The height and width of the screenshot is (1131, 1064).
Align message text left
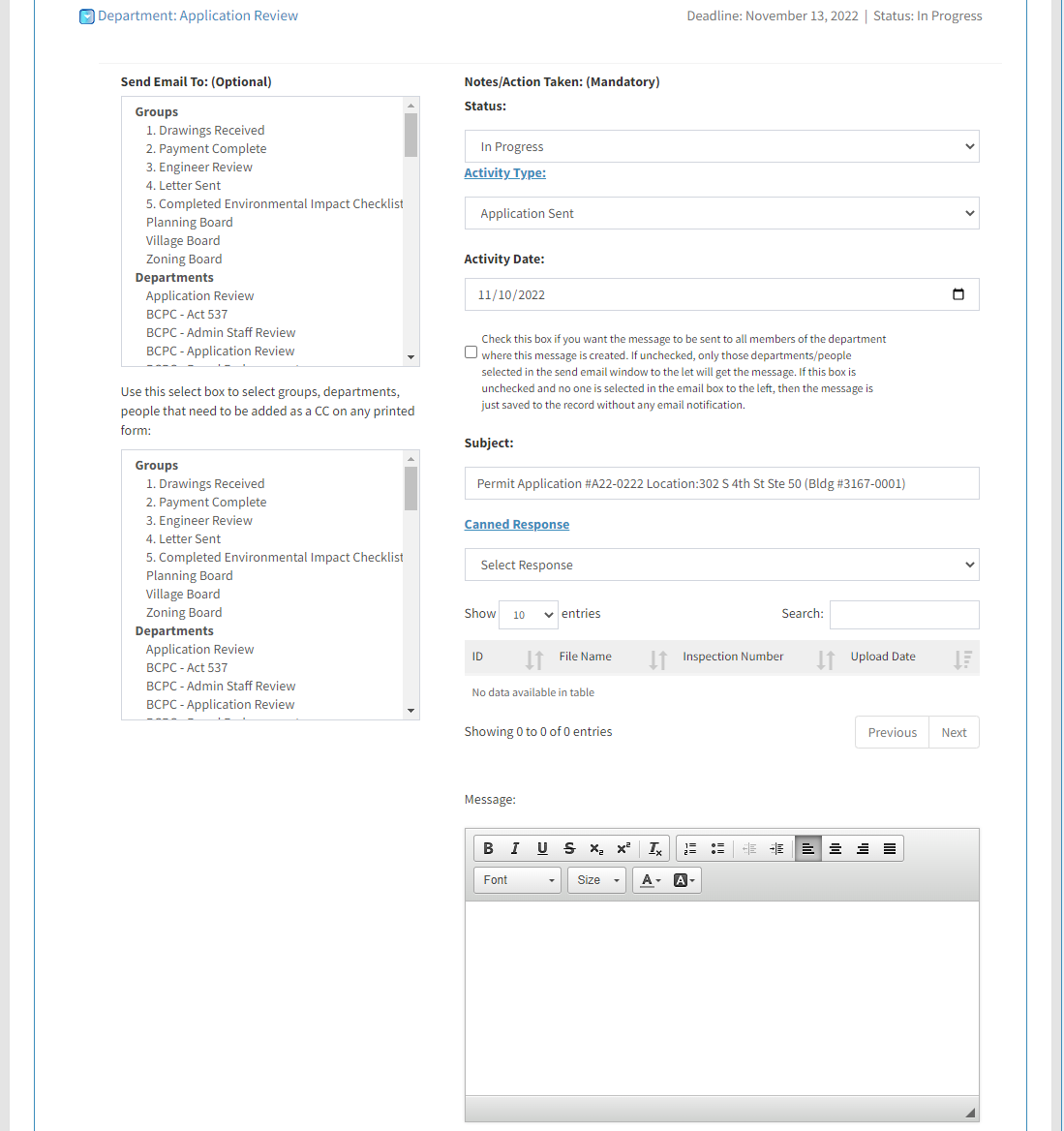807,848
